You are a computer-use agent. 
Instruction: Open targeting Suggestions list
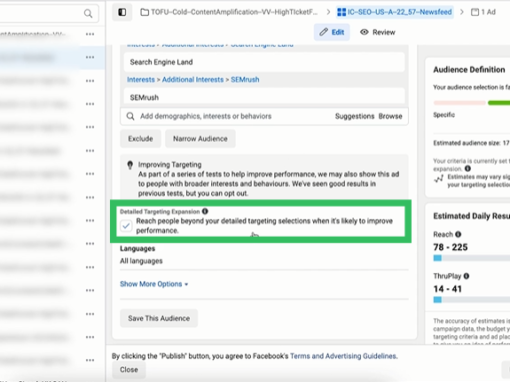coord(355,116)
